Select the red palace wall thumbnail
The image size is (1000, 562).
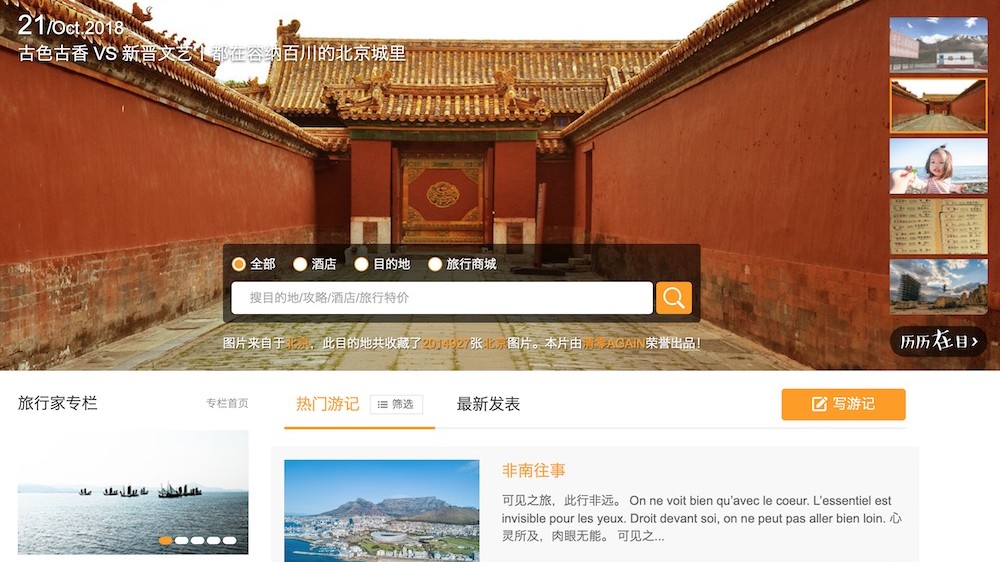(x=938, y=105)
